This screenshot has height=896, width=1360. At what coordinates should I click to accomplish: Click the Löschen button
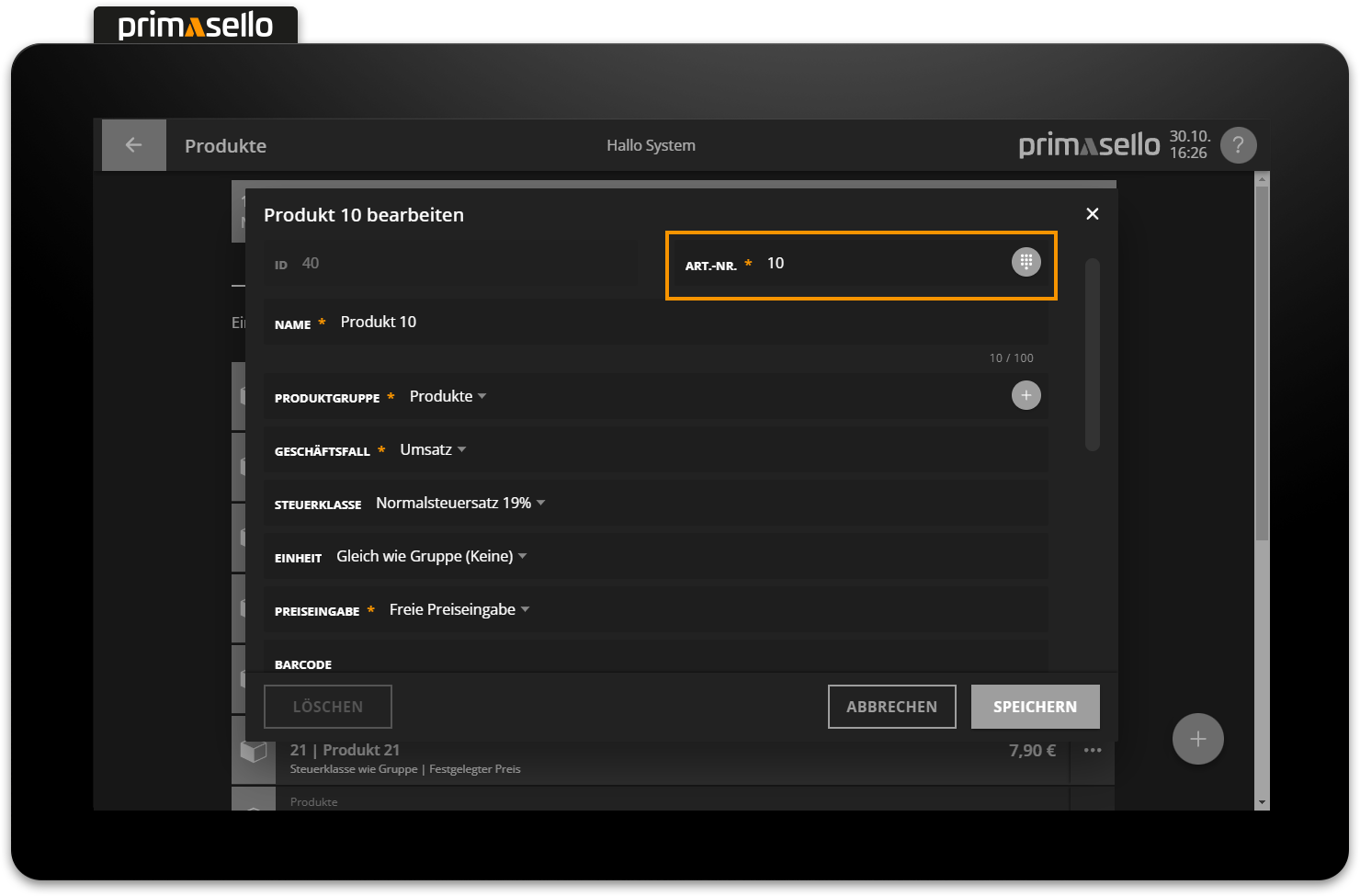click(x=327, y=706)
